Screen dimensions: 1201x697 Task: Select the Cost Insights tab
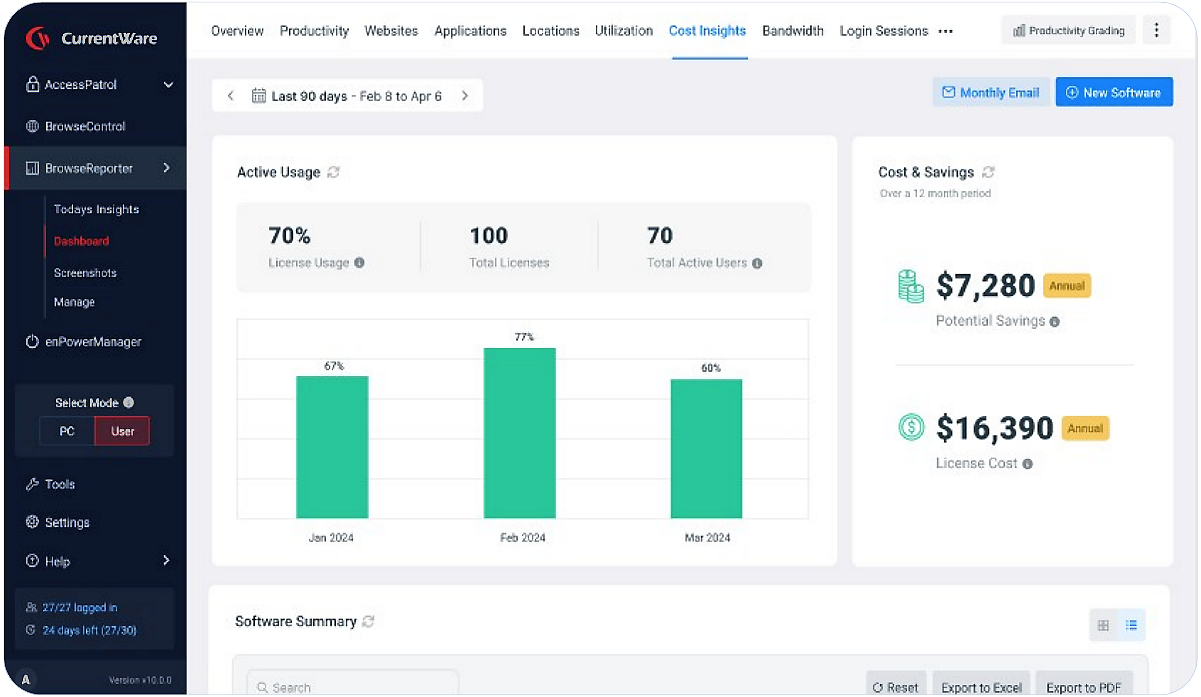coord(707,31)
